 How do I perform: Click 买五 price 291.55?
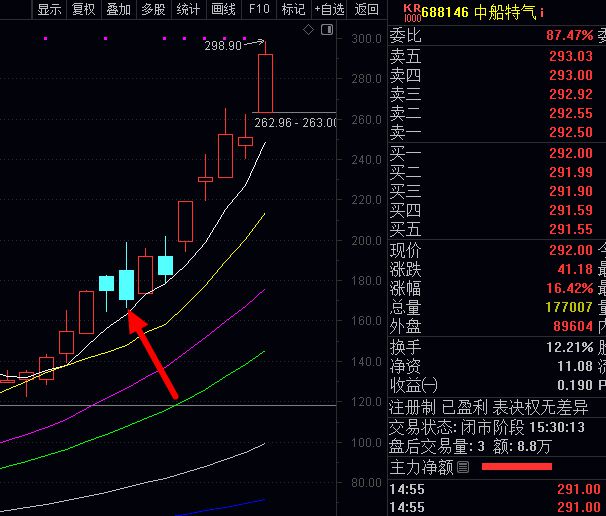pyautogui.click(x=571, y=229)
